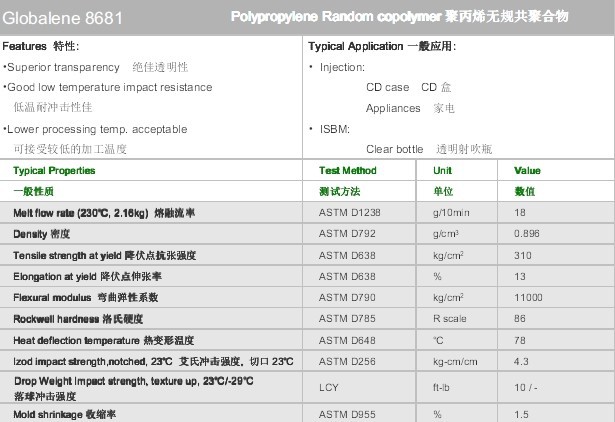Click the 'ASTM D955' cell
Viewport: 615px width, 422px height.
[x=347, y=414]
